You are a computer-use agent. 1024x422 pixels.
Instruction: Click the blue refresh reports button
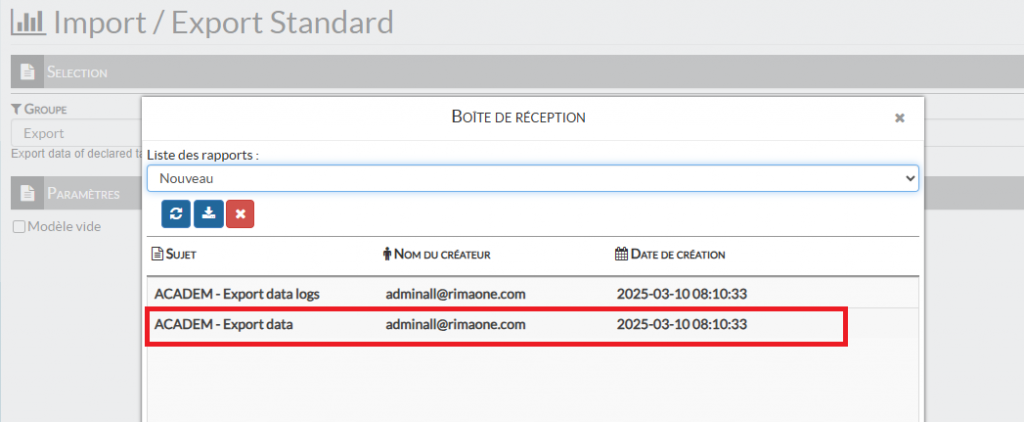click(176, 213)
